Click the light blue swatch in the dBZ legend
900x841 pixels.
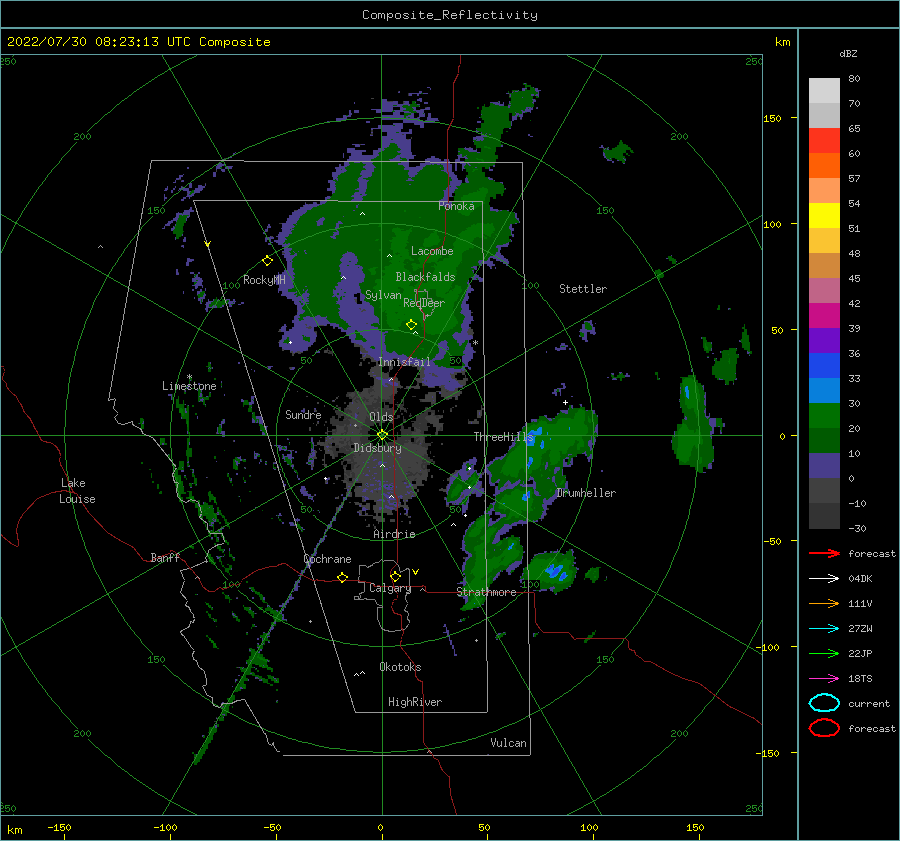point(824,390)
